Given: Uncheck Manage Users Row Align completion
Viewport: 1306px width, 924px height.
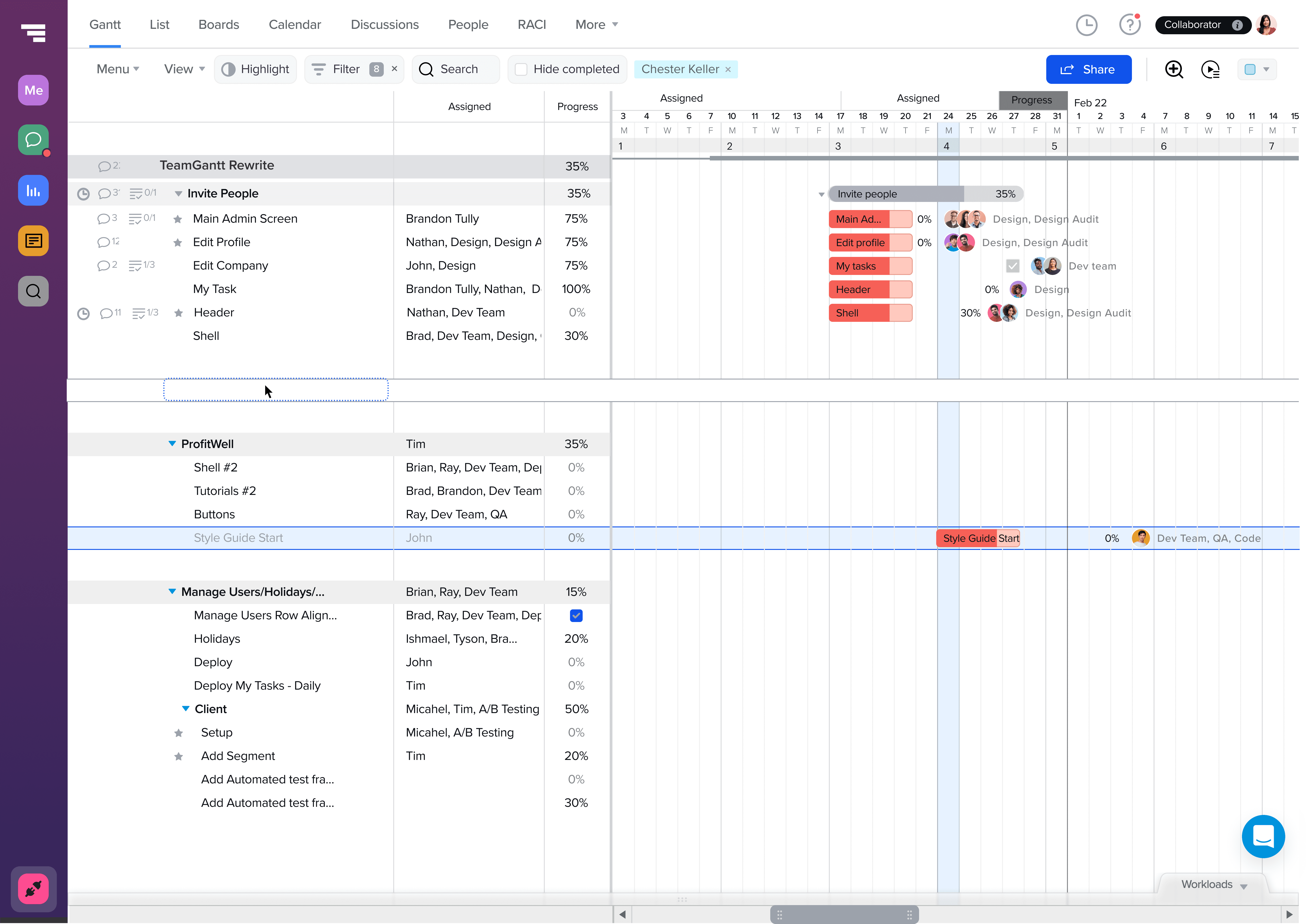Looking at the screenshot, I should 576,616.
